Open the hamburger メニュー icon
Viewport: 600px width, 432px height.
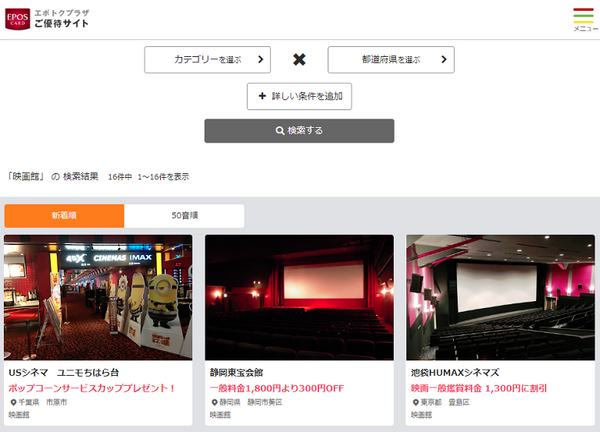tap(585, 20)
